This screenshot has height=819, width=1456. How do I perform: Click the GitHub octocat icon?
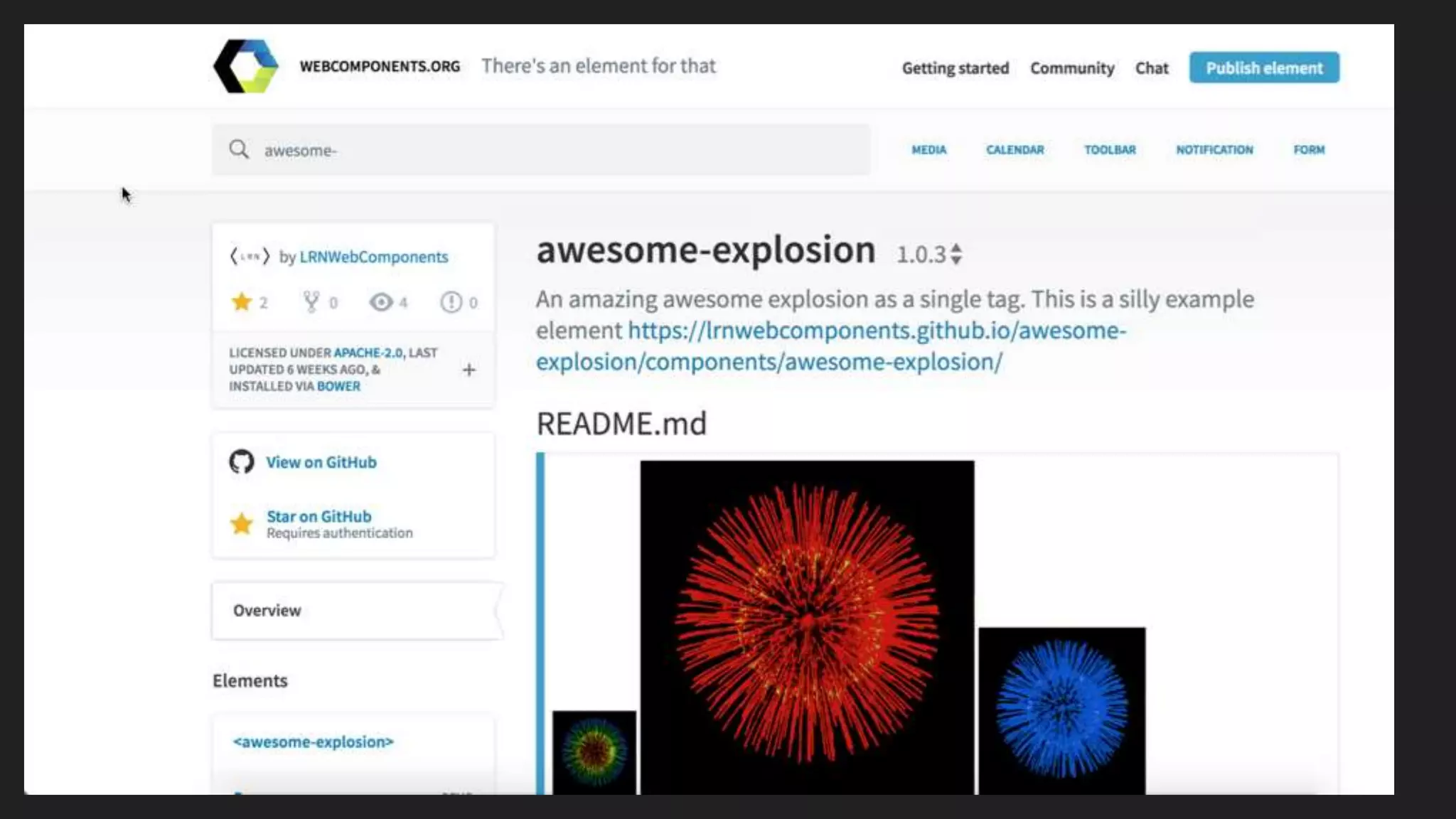242,462
